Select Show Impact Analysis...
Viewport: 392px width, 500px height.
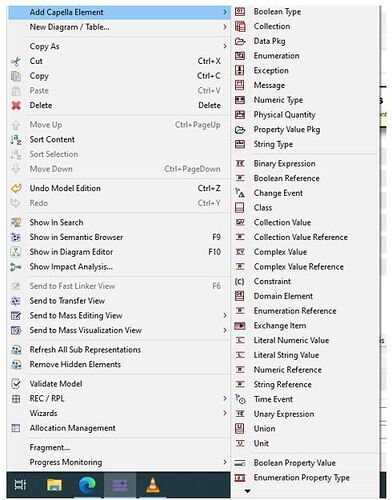click(x=118, y=267)
